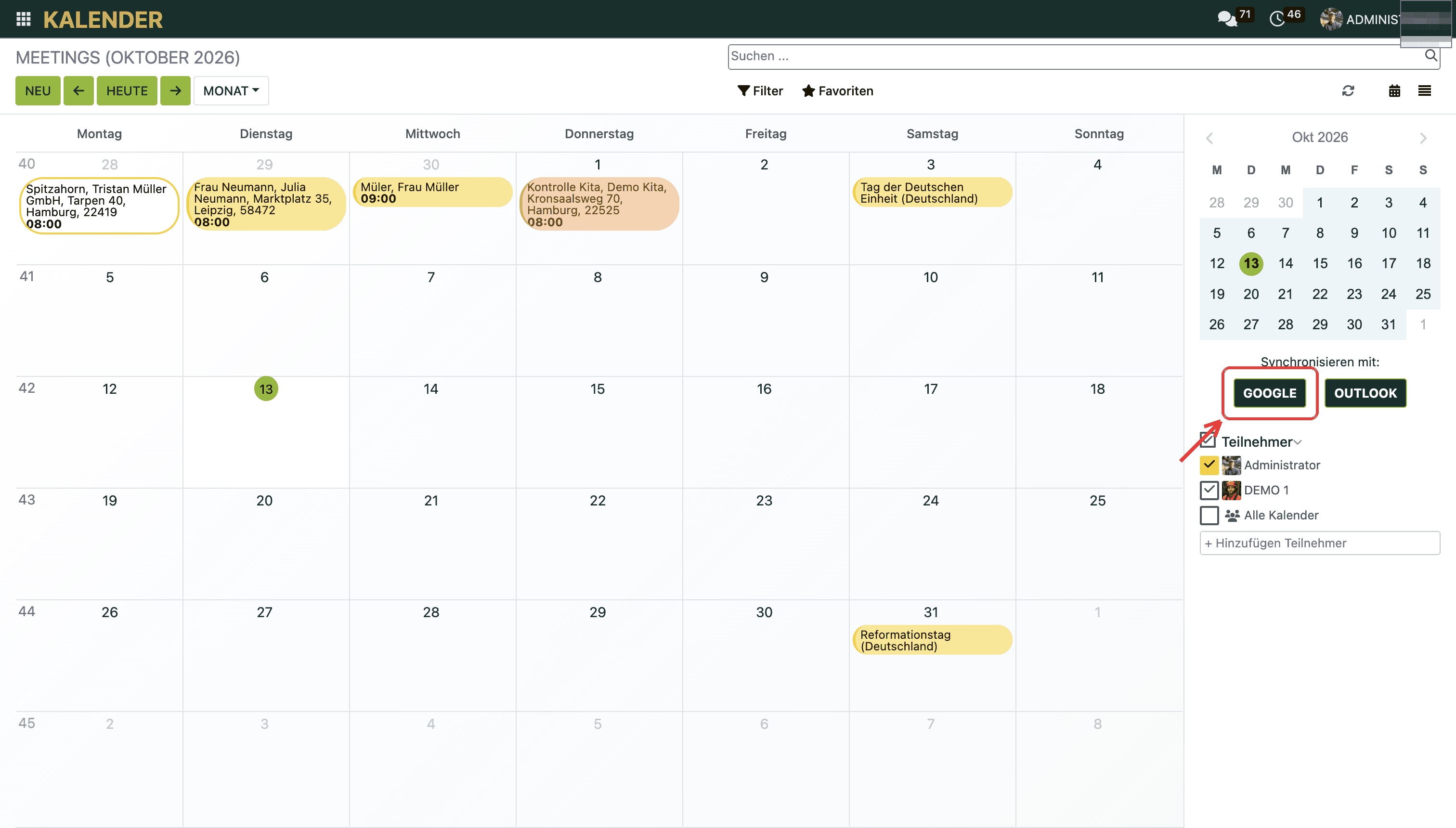This screenshot has width=1456, height=828.
Task: Toggle the Teilnehmer section checkbox
Action: [x=1208, y=440]
